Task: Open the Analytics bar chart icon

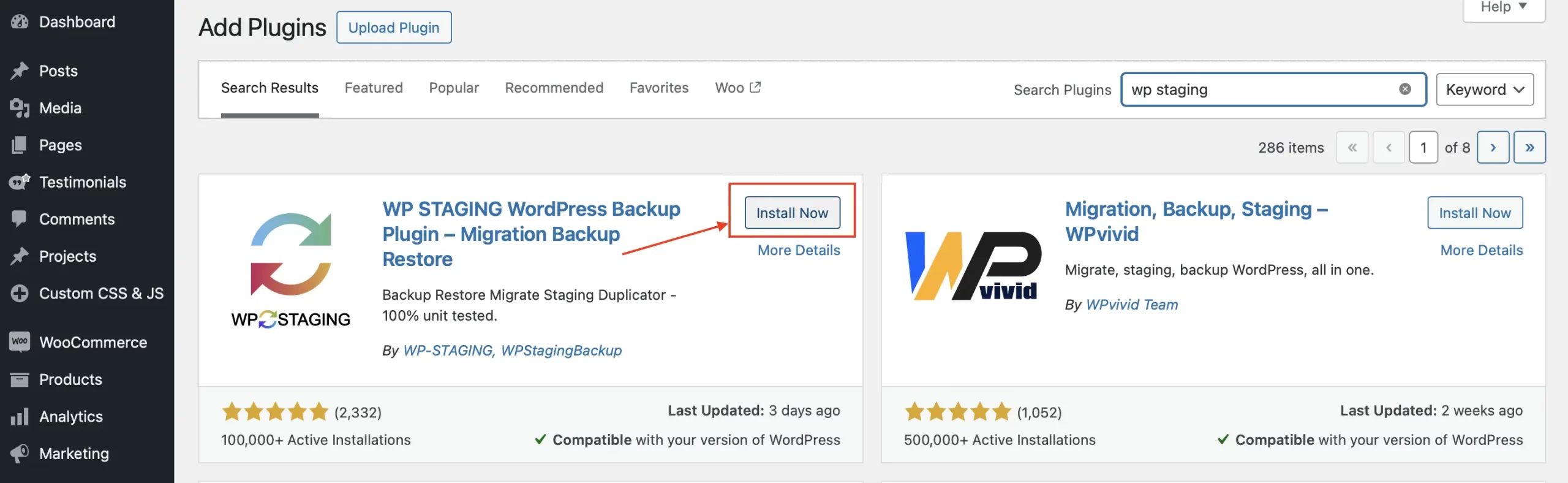Action: pyautogui.click(x=20, y=416)
